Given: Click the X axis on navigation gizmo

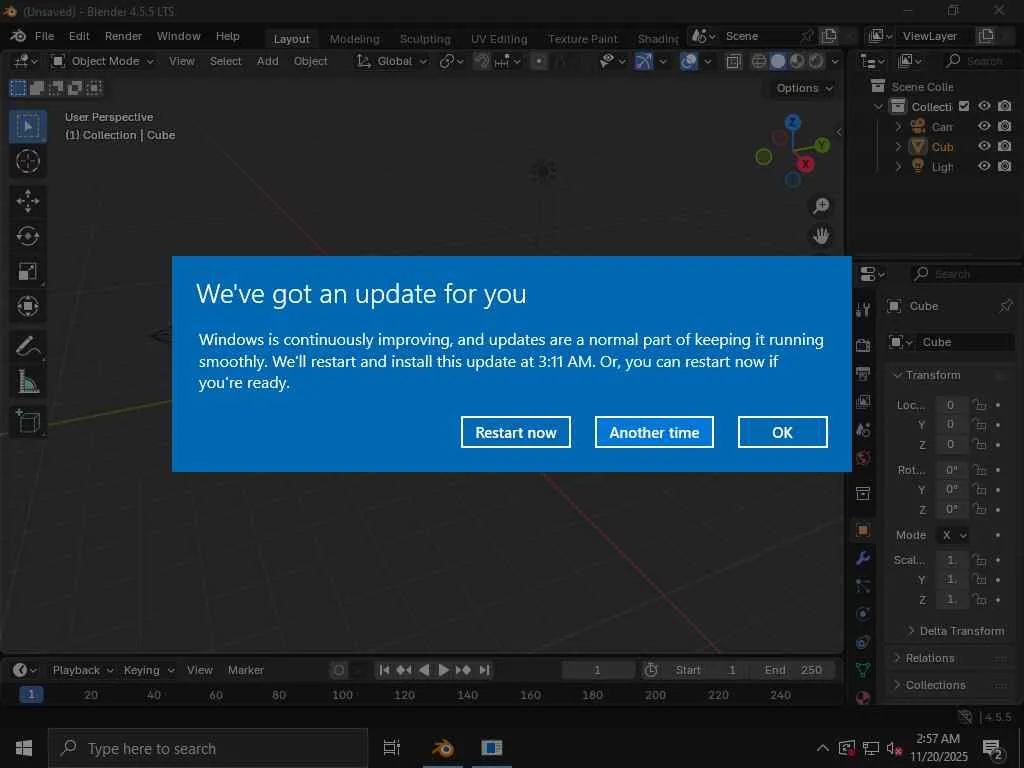Looking at the screenshot, I should click(805, 164).
